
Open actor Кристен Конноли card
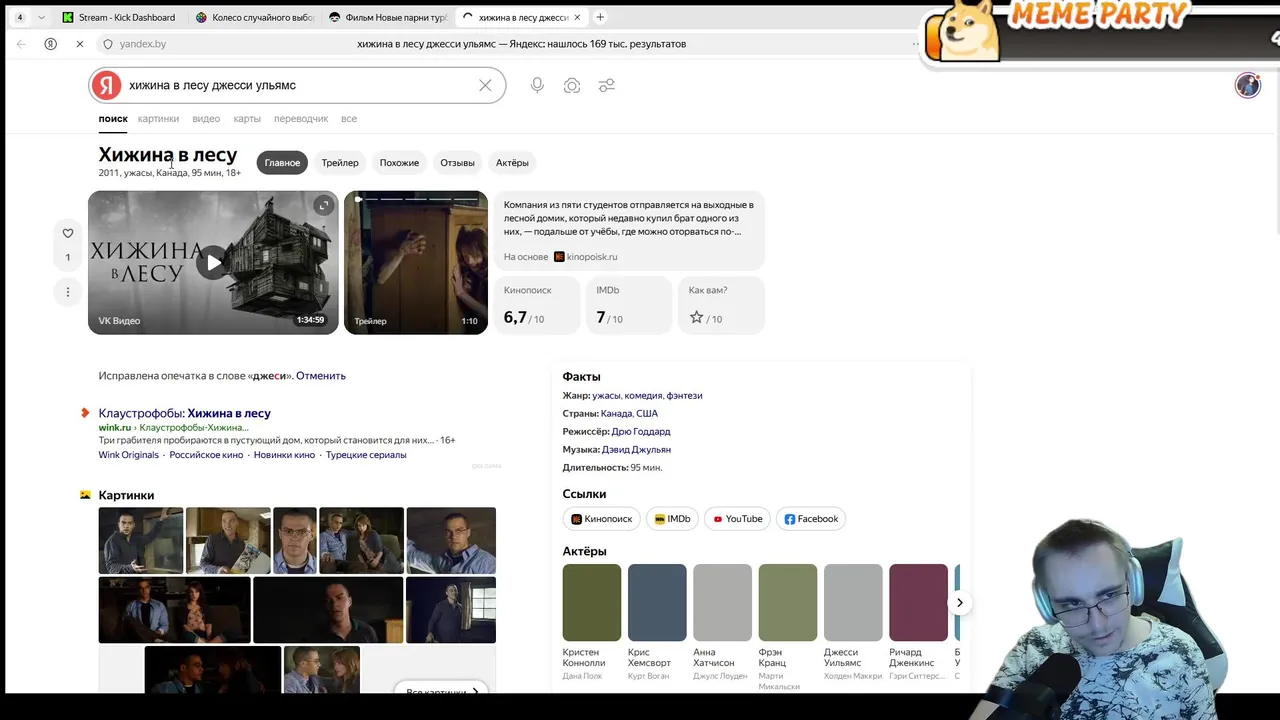[591, 622]
